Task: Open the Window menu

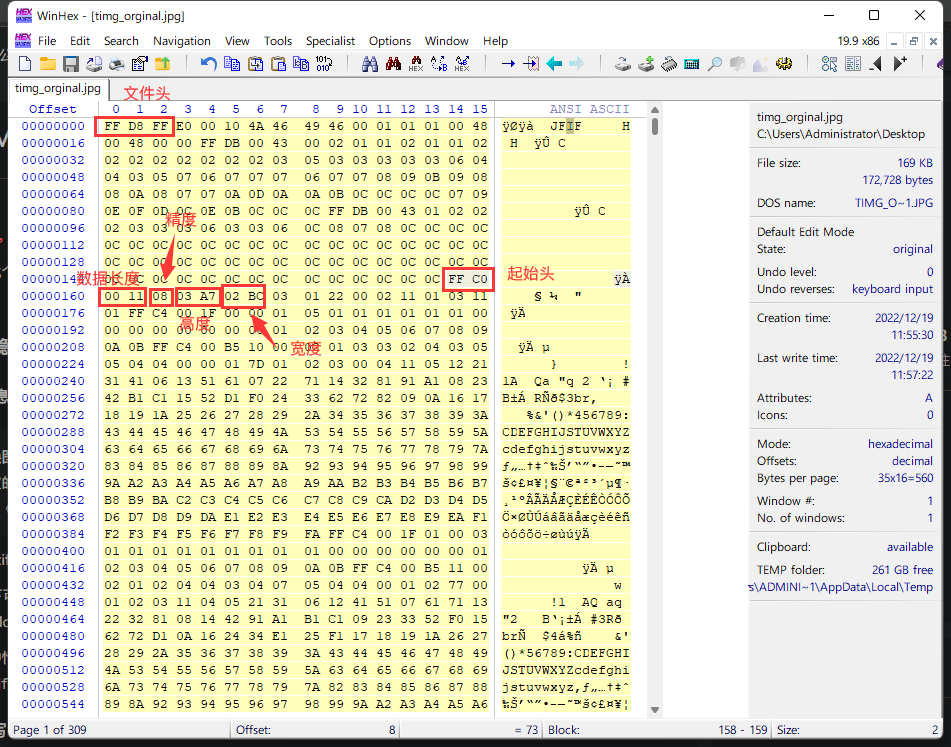Action: coord(446,41)
